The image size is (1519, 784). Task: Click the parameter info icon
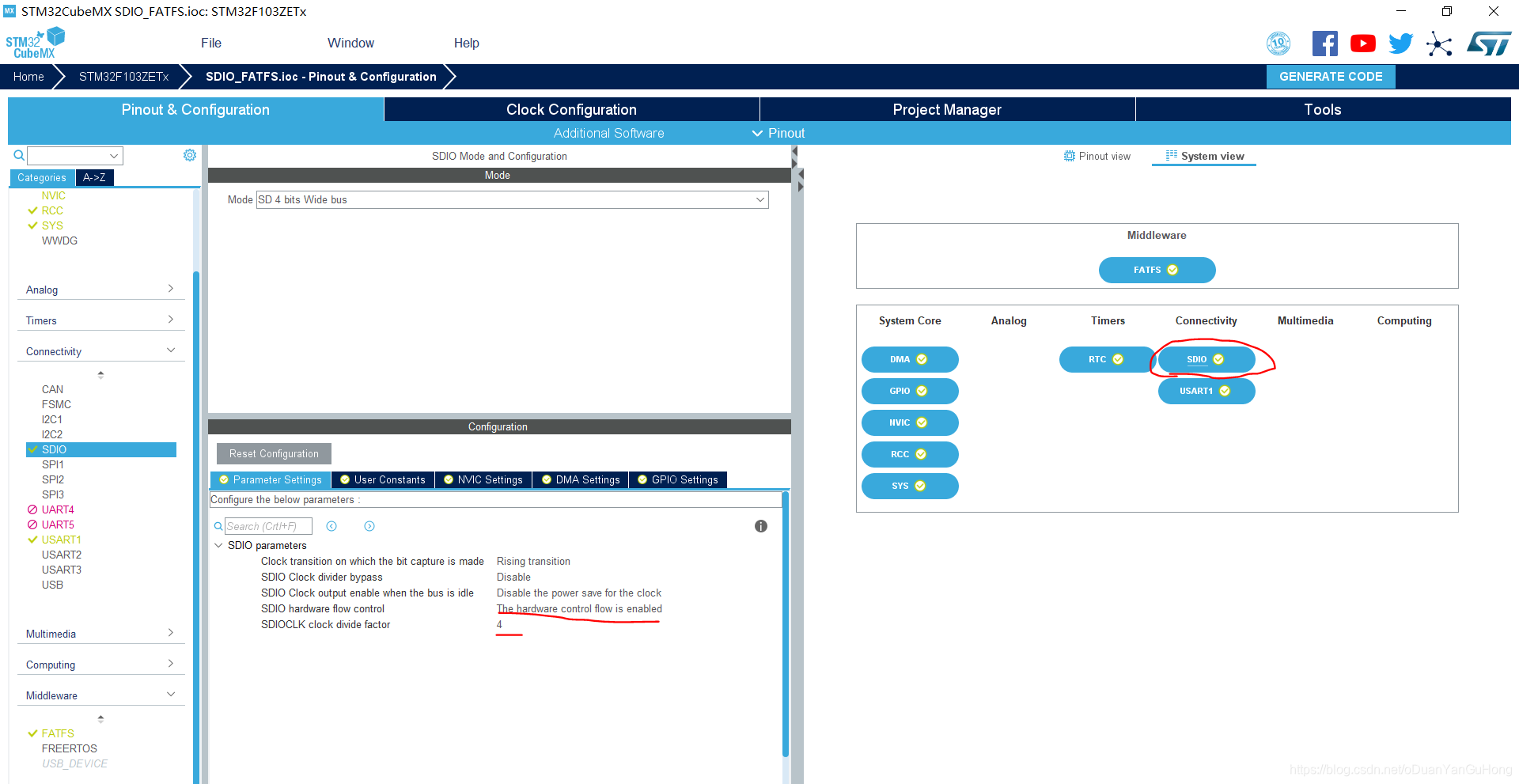pyautogui.click(x=761, y=526)
